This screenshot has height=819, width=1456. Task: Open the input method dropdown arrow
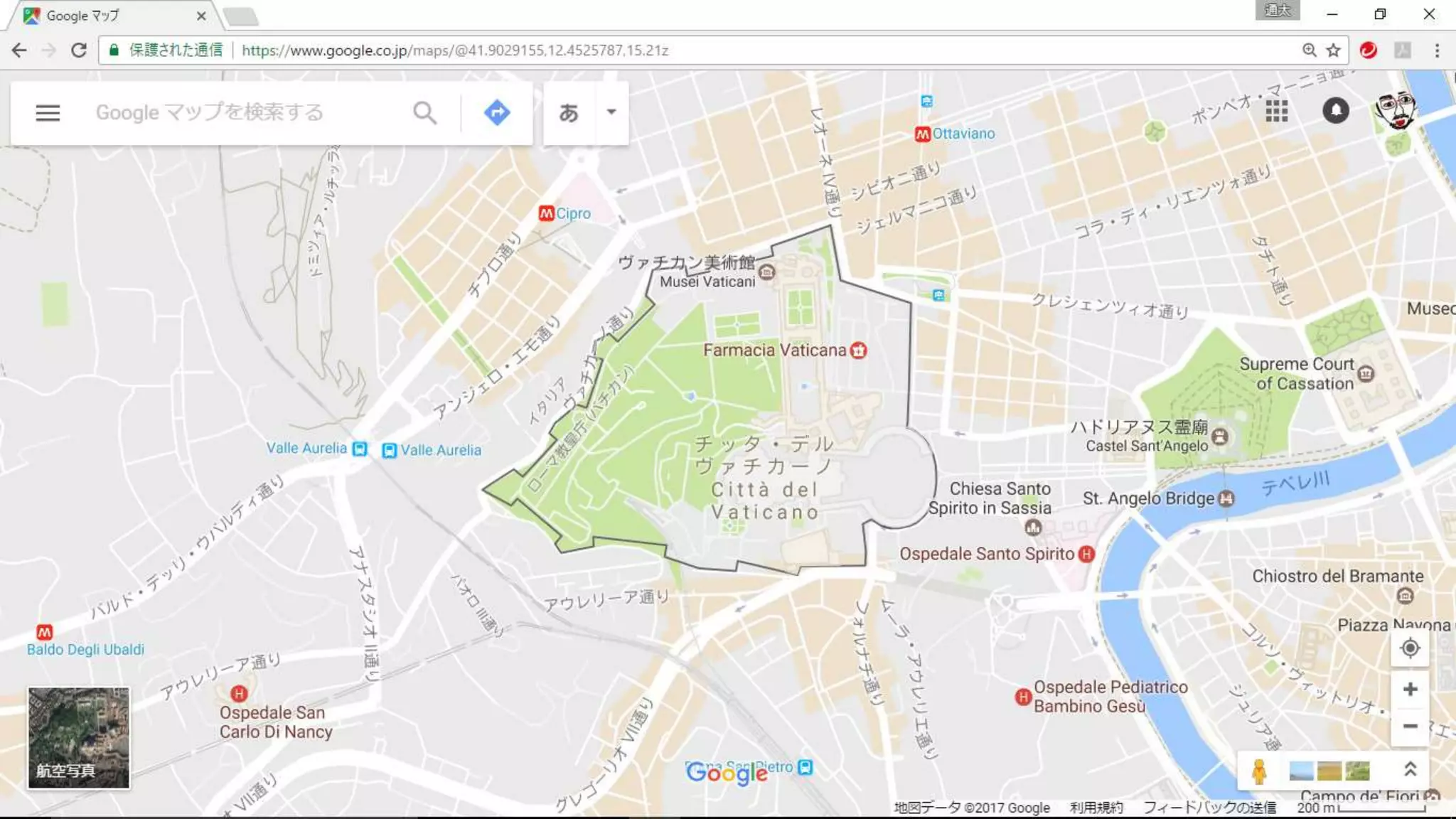point(611,112)
